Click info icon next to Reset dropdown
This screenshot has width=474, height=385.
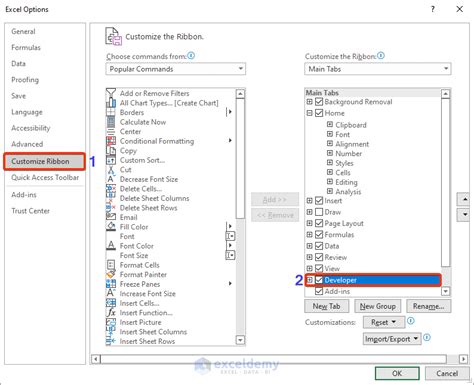(x=411, y=321)
